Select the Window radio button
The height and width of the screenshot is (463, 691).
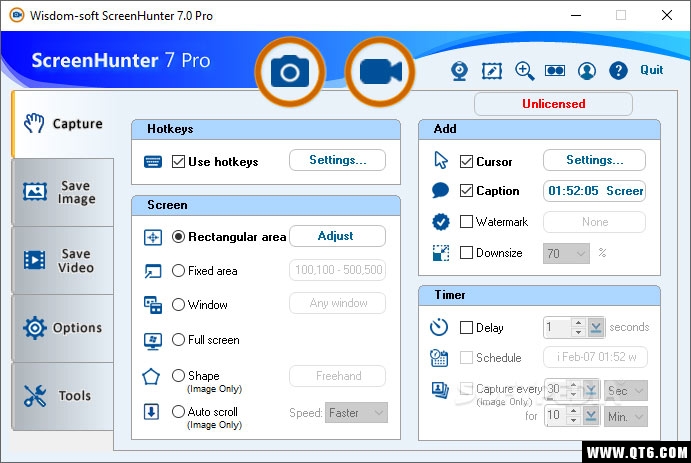point(178,304)
